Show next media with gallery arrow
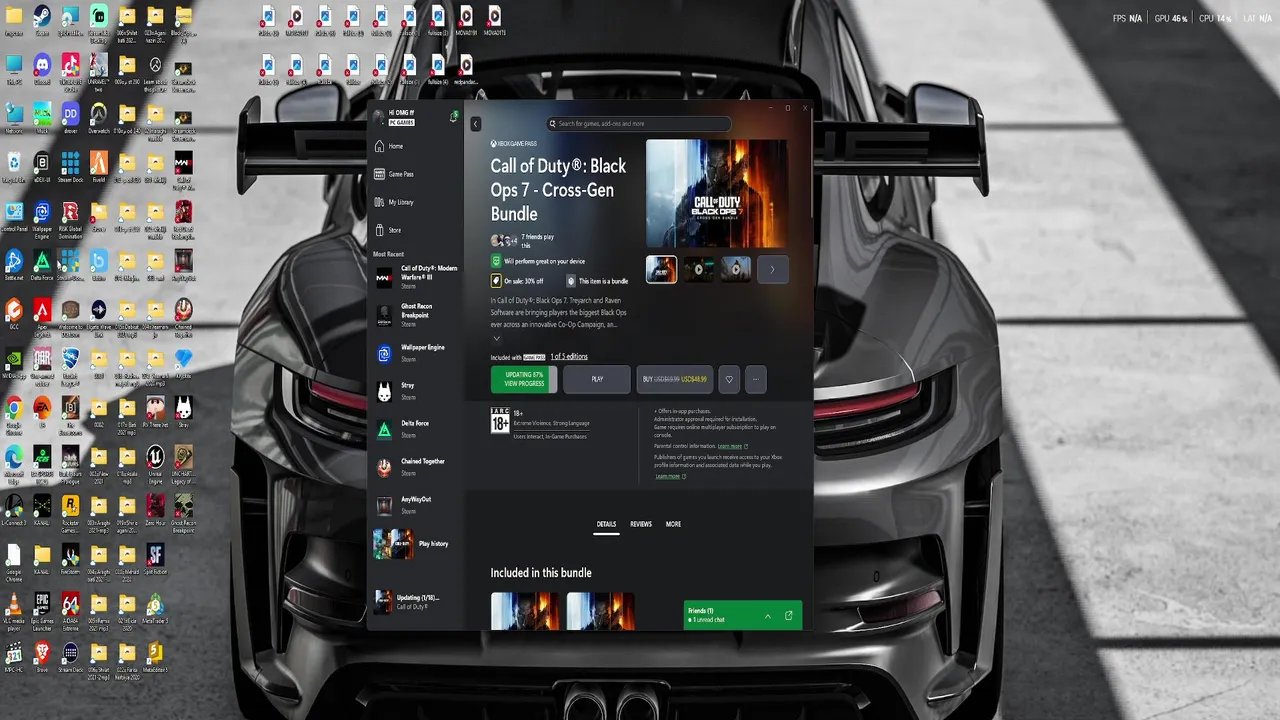1280x720 pixels. (x=772, y=269)
